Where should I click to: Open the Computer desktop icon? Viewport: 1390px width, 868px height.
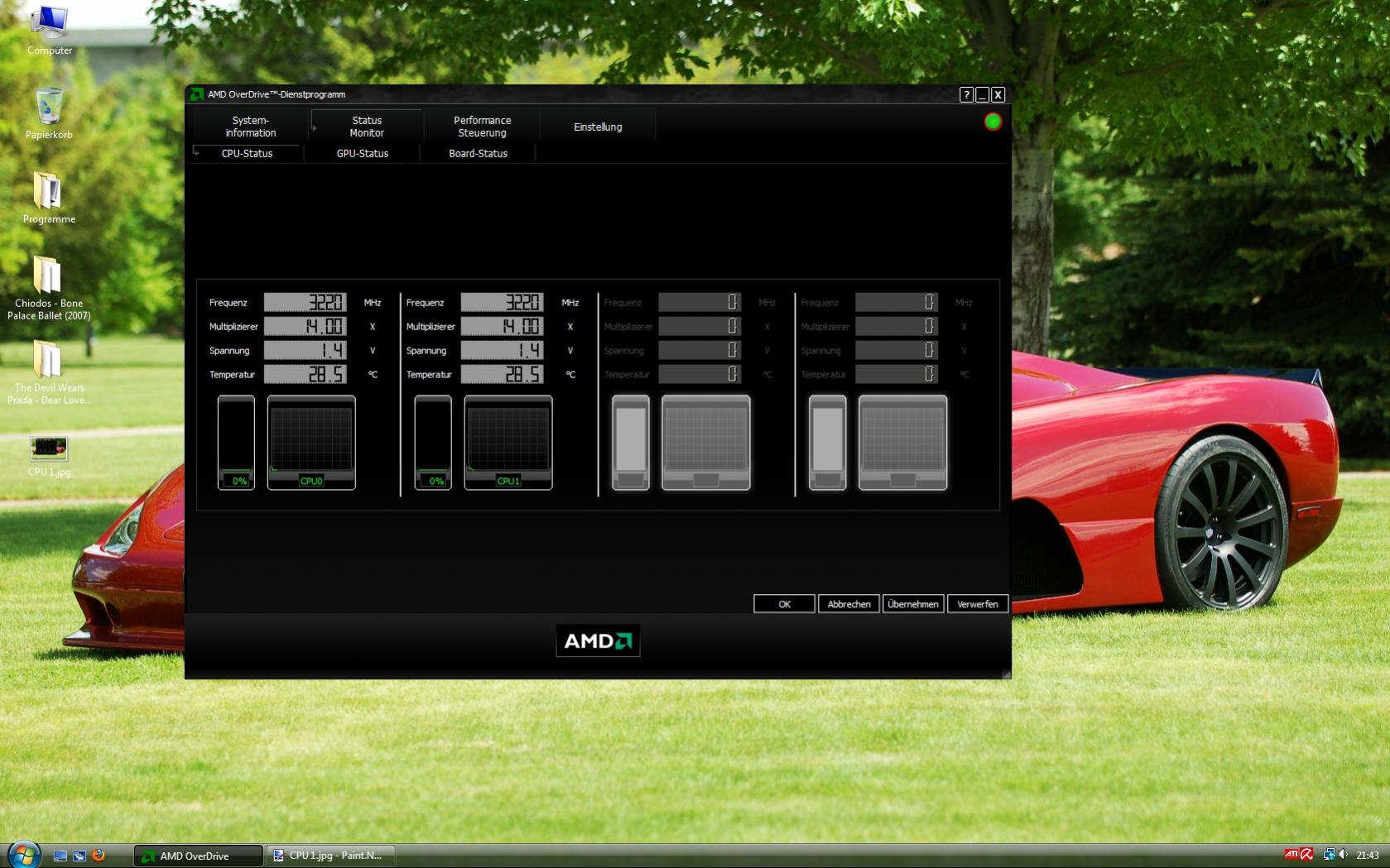click(49, 30)
